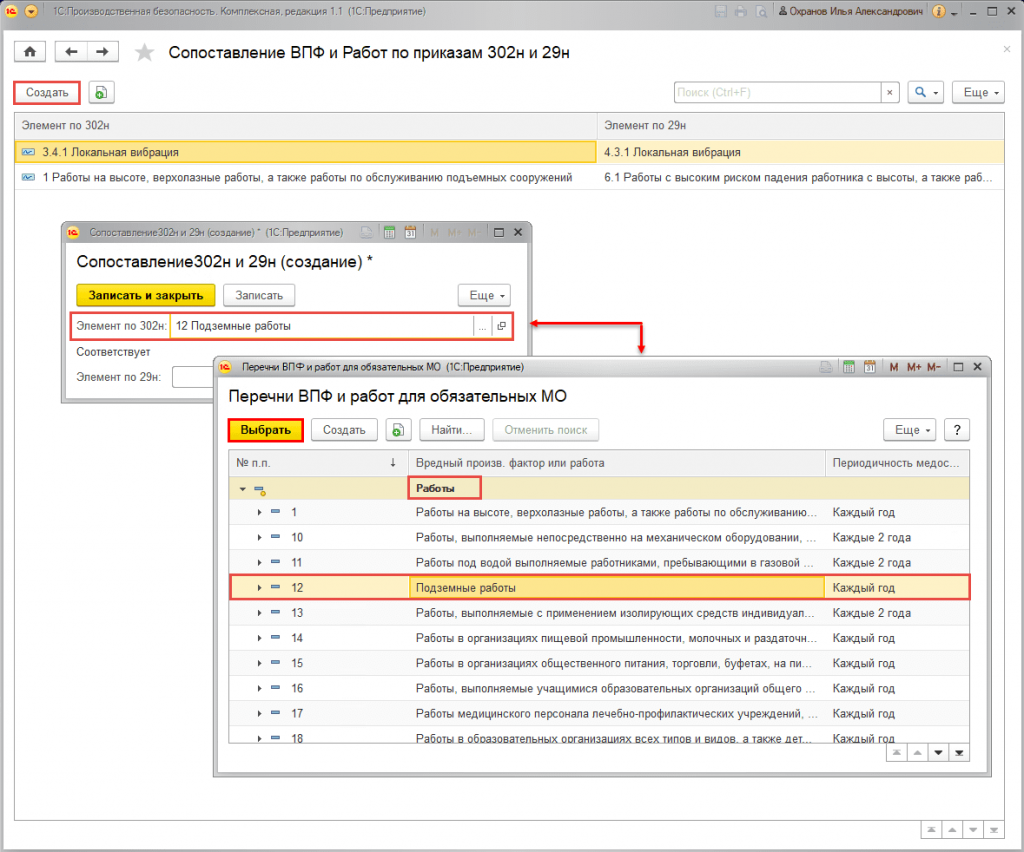
Task: Add page to favorites with star icon
Action: point(145,53)
